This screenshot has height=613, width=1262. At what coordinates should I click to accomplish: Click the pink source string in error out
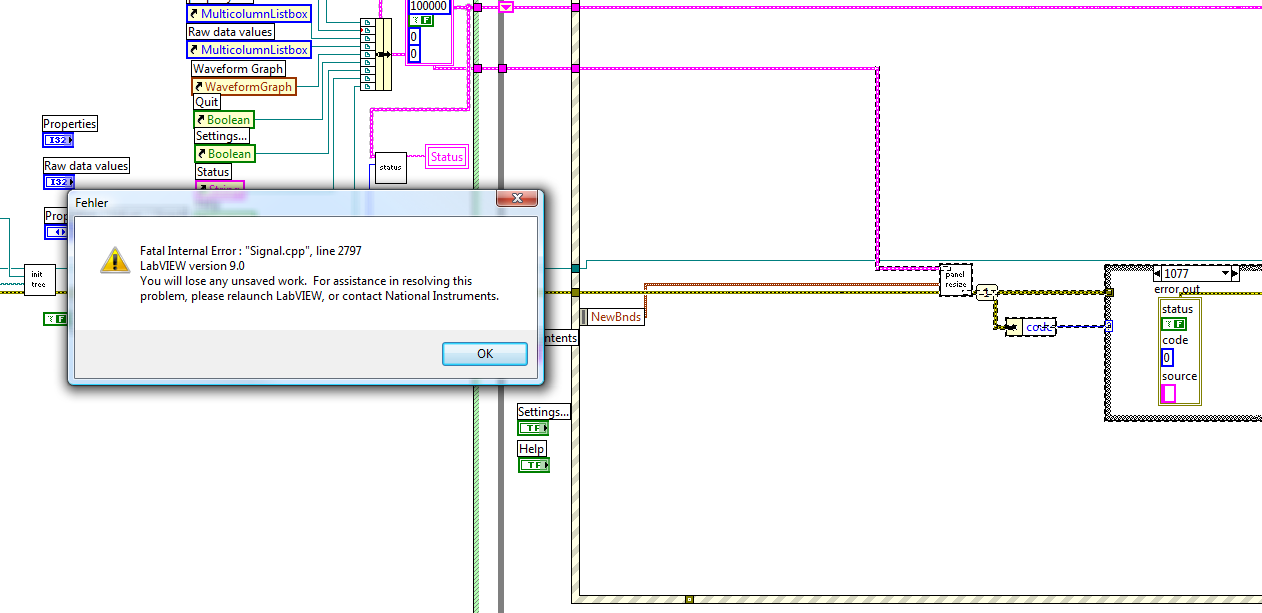coord(1168,394)
